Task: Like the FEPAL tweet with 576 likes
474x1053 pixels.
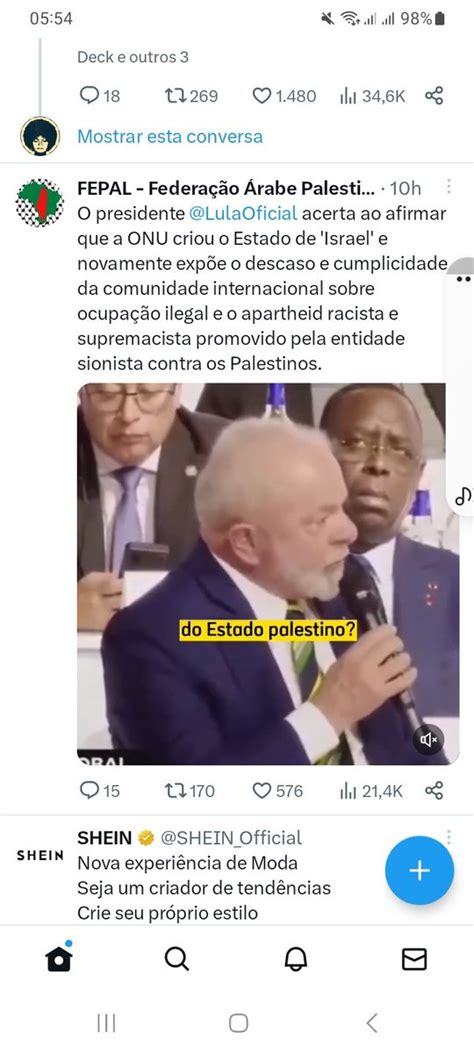Action: pos(277,790)
